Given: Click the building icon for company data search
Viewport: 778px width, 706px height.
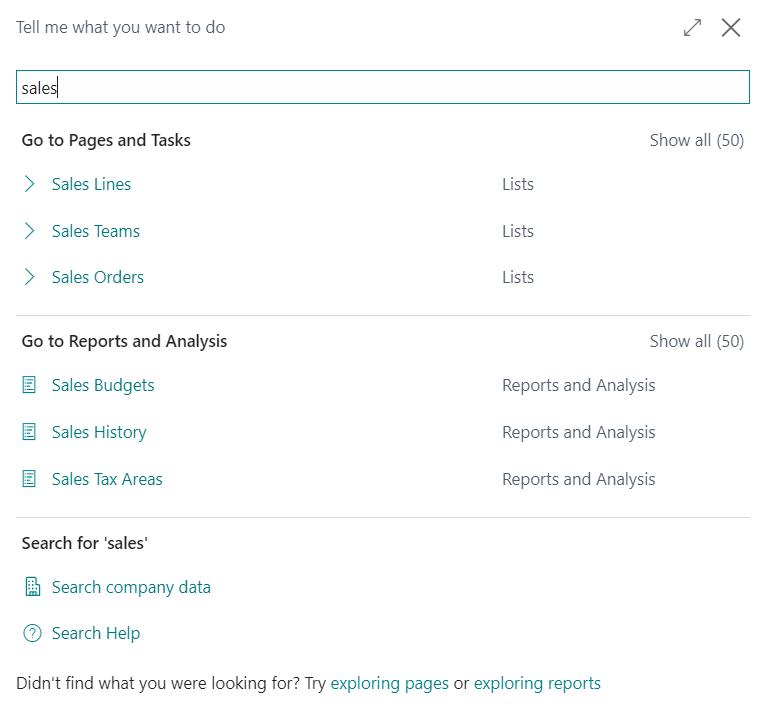Looking at the screenshot, I should [x=32, y=586].
